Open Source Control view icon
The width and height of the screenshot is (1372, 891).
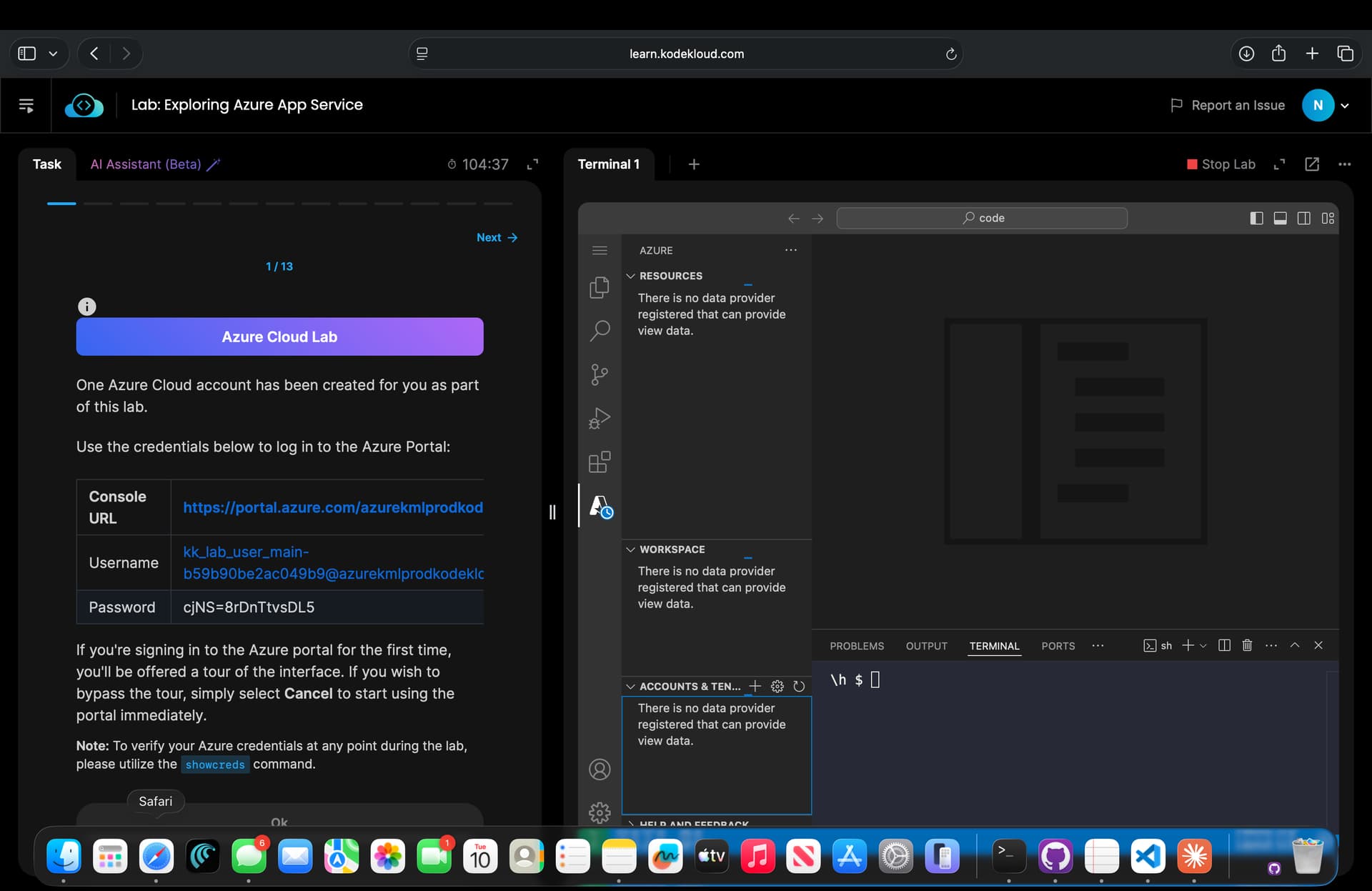(599, 374)
